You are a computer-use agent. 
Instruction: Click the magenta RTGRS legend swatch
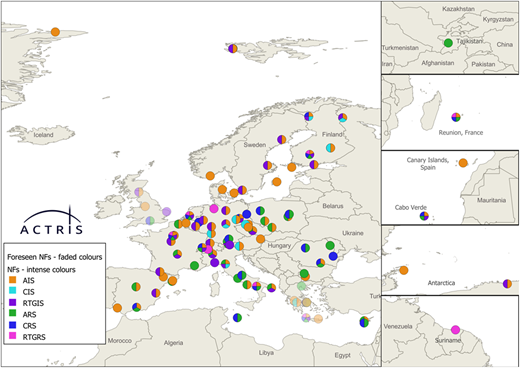(x=13, y=336)
